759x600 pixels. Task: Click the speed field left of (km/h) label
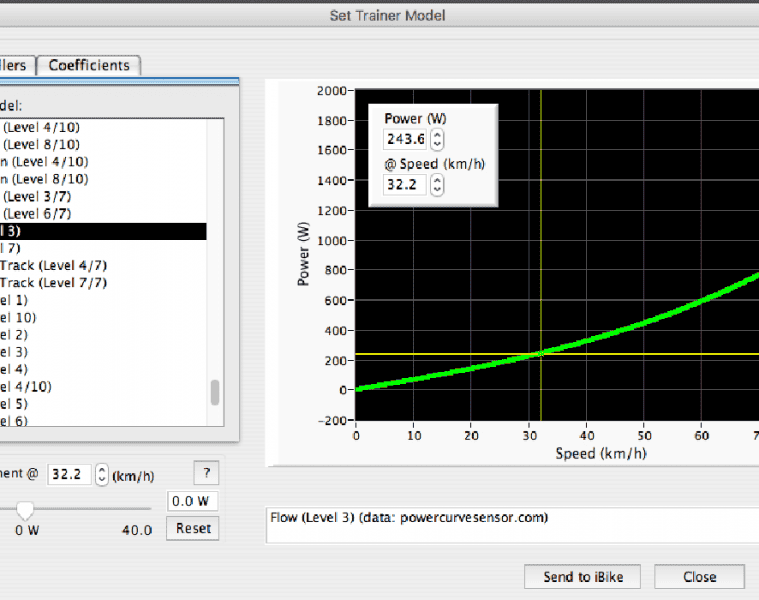(x=70, y=474)
